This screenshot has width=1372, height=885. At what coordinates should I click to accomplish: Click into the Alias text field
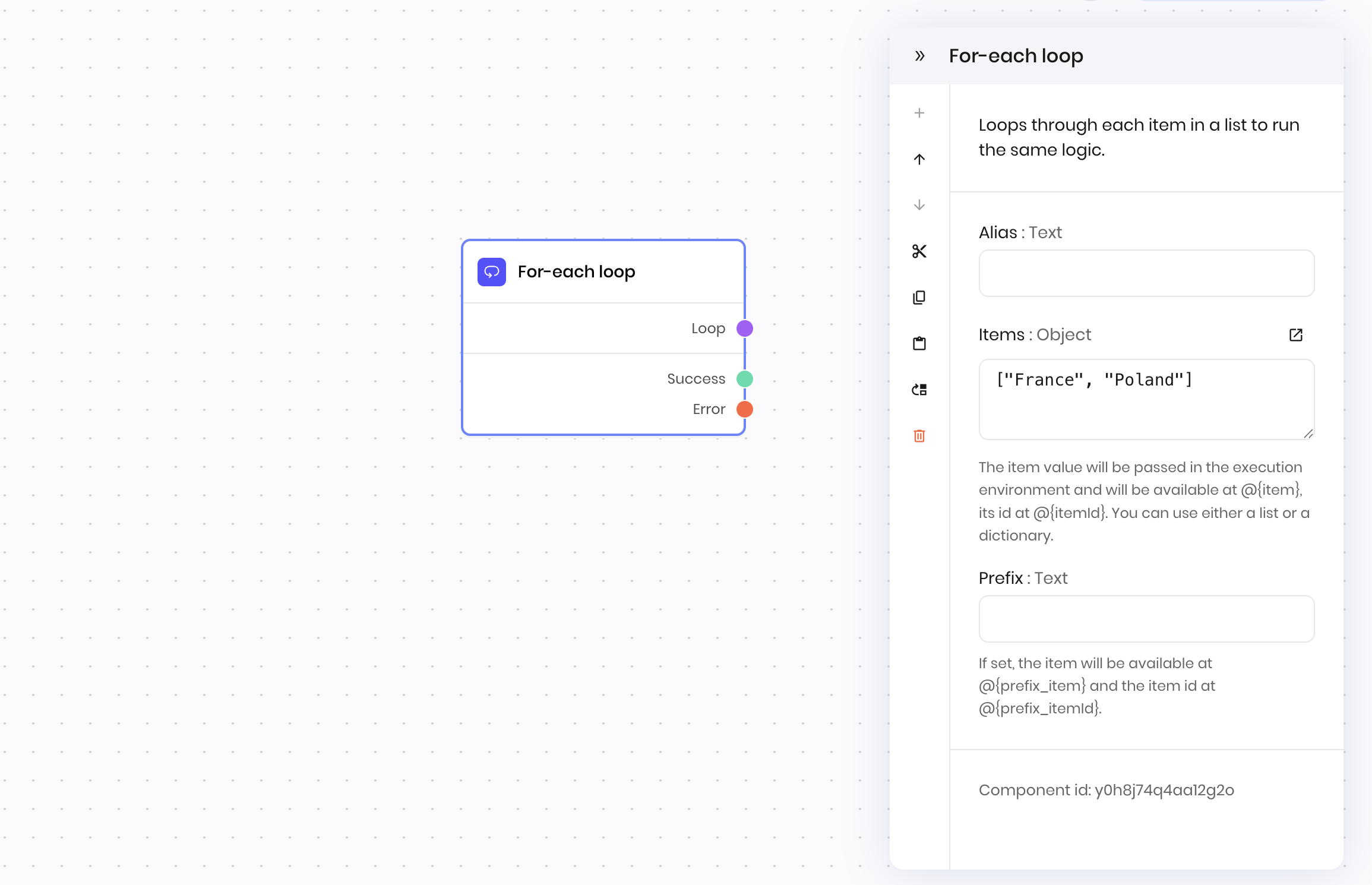coord(1146,273)
